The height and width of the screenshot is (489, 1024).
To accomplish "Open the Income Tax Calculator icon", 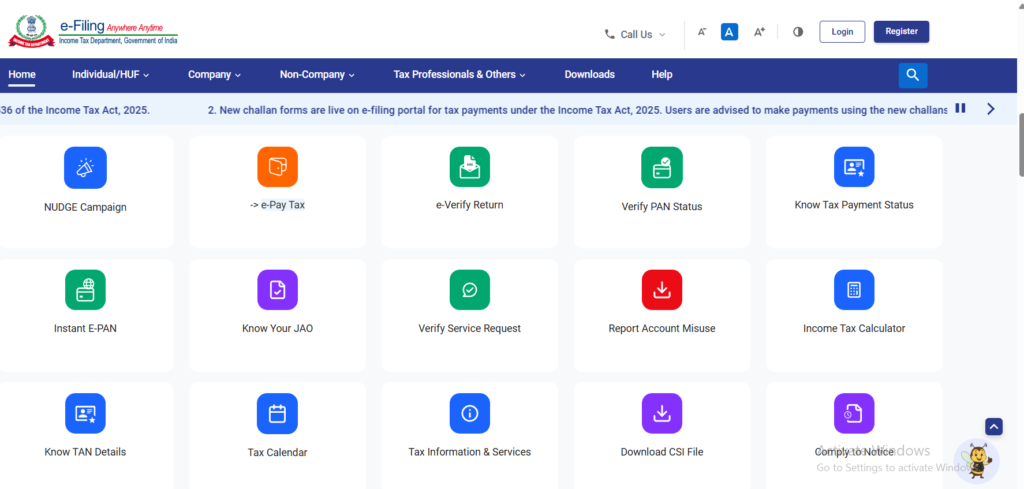I will coord(853,290).
